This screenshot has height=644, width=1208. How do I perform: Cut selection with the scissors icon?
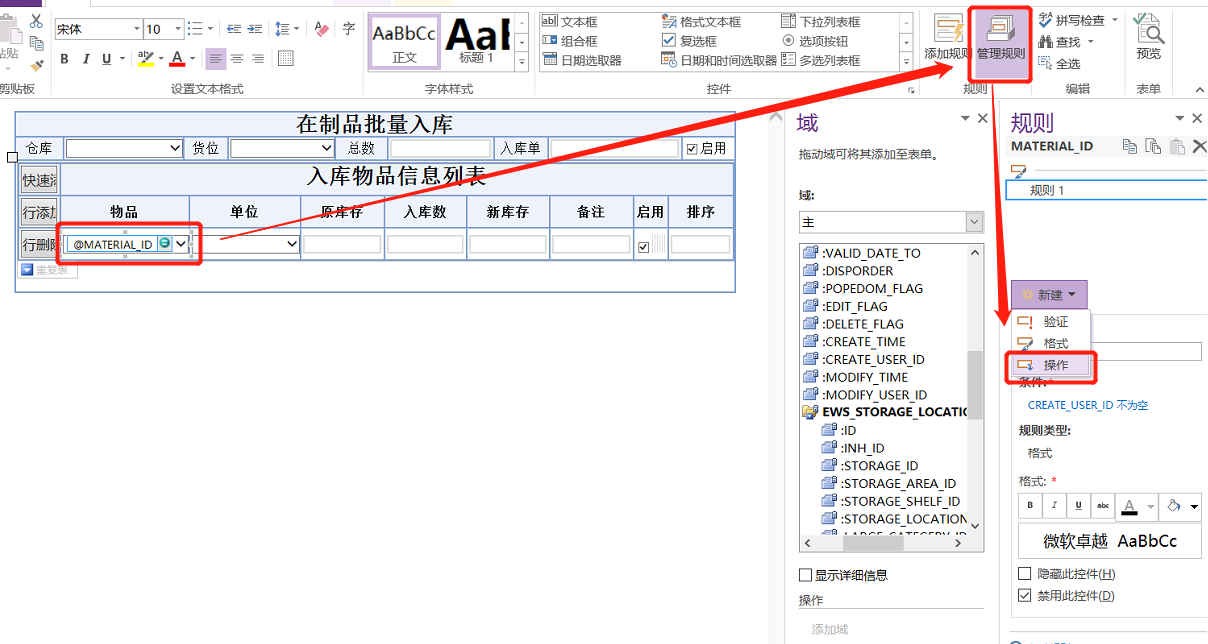tap(37, 21)
